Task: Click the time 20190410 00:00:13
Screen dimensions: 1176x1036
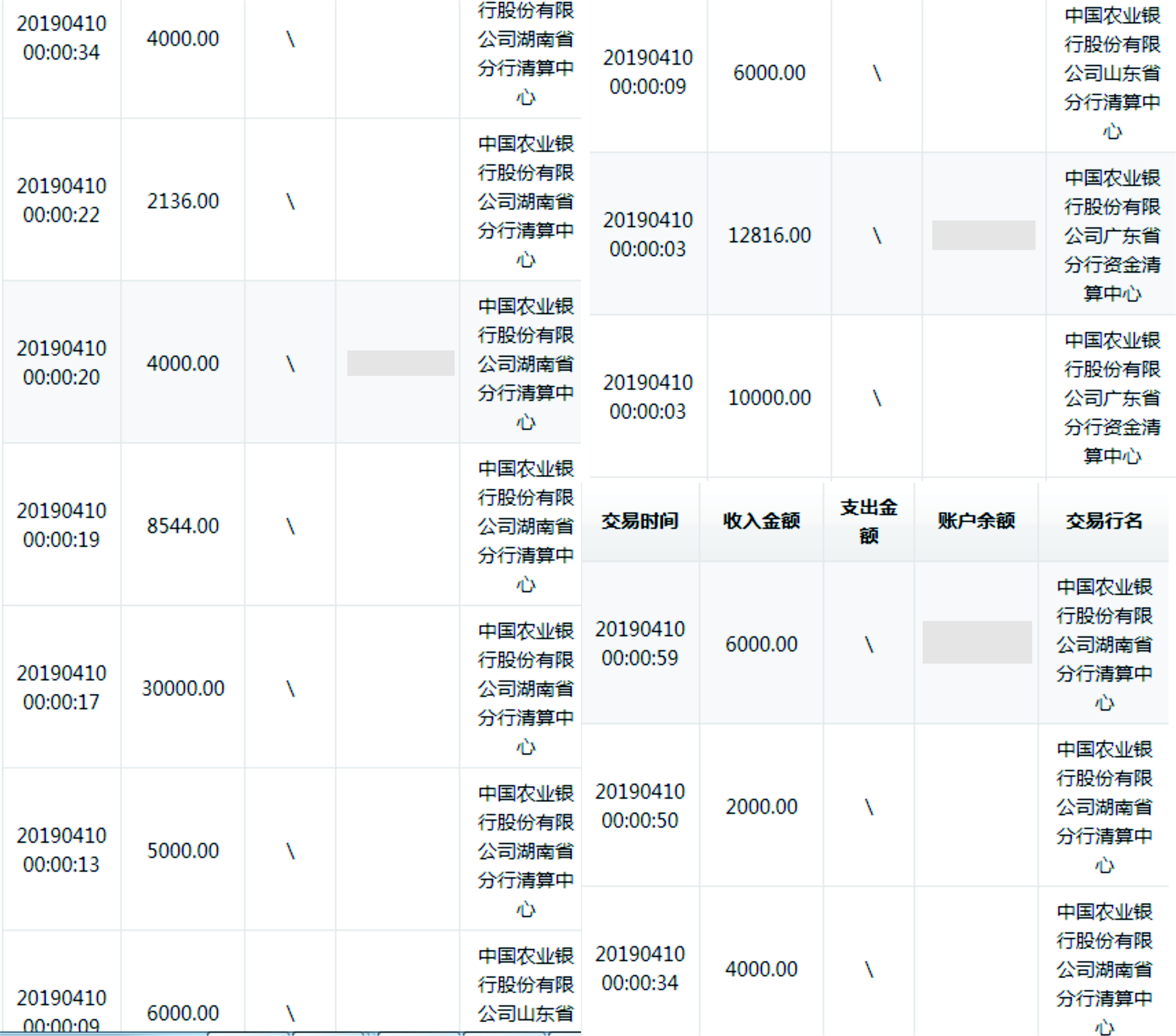Action: tap(62, 850)
